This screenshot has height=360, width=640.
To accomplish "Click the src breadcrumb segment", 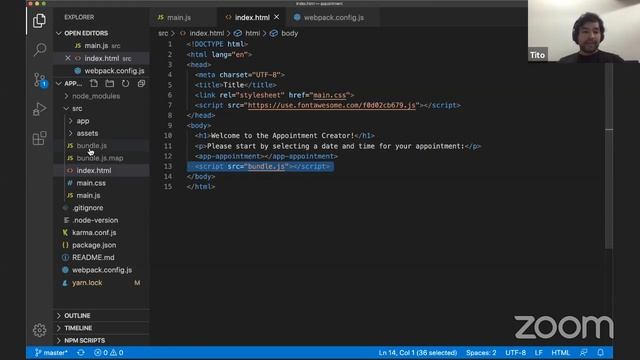I will (163, 33).
